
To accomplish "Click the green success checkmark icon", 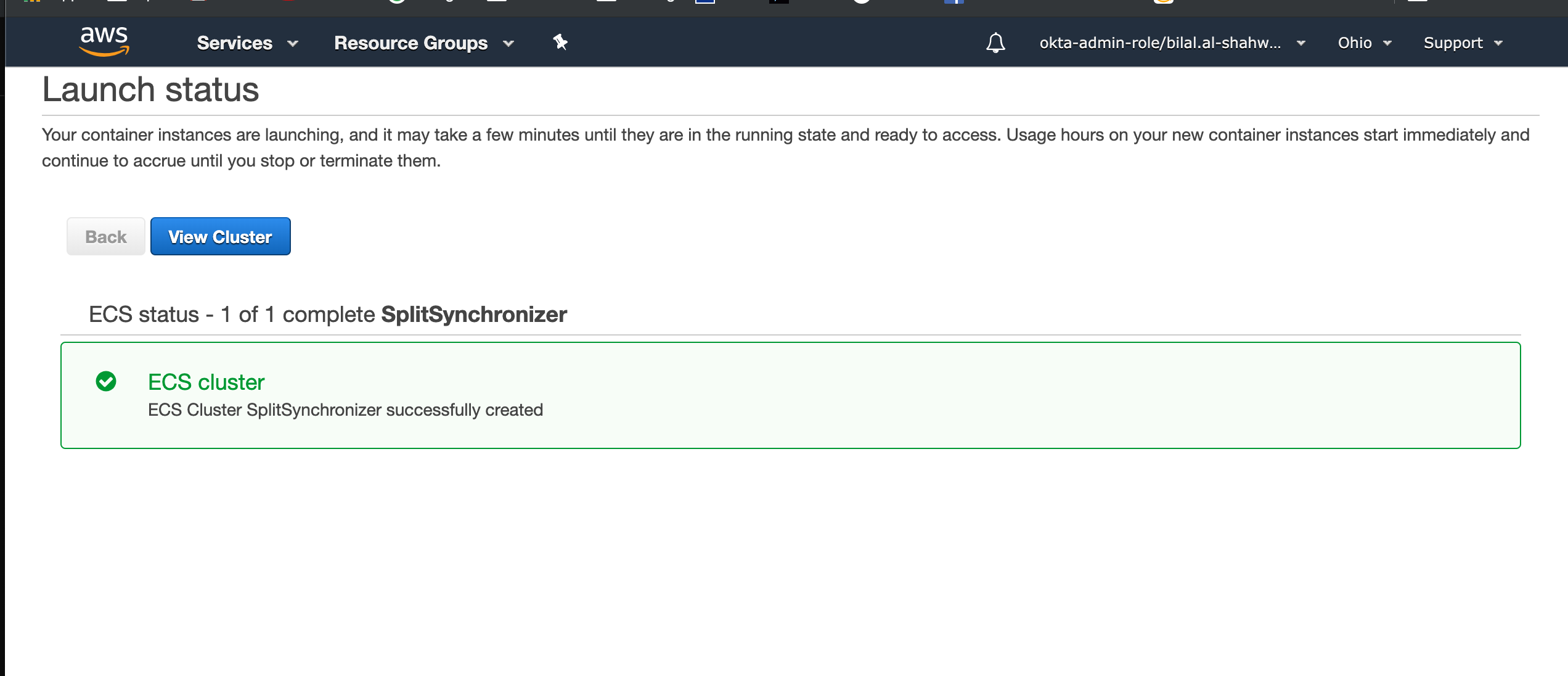I will coord(106,381).
